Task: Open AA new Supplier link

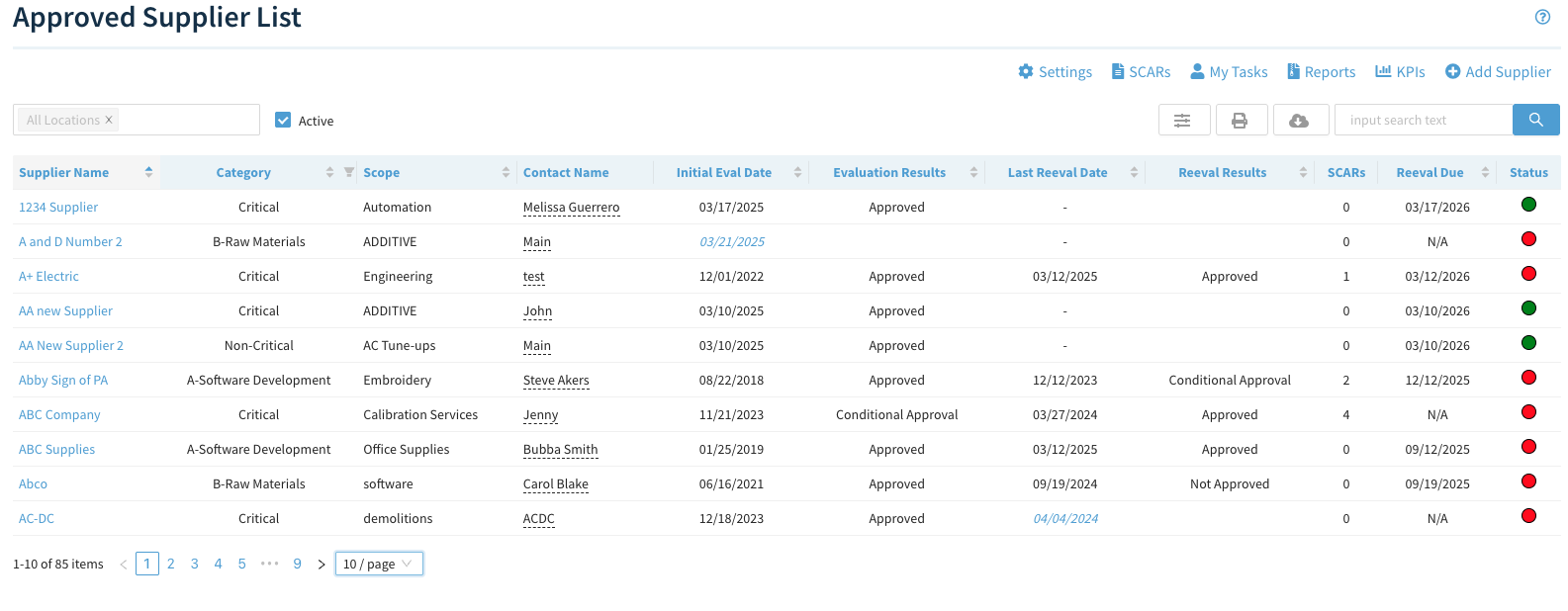Action: pos(65,310)
